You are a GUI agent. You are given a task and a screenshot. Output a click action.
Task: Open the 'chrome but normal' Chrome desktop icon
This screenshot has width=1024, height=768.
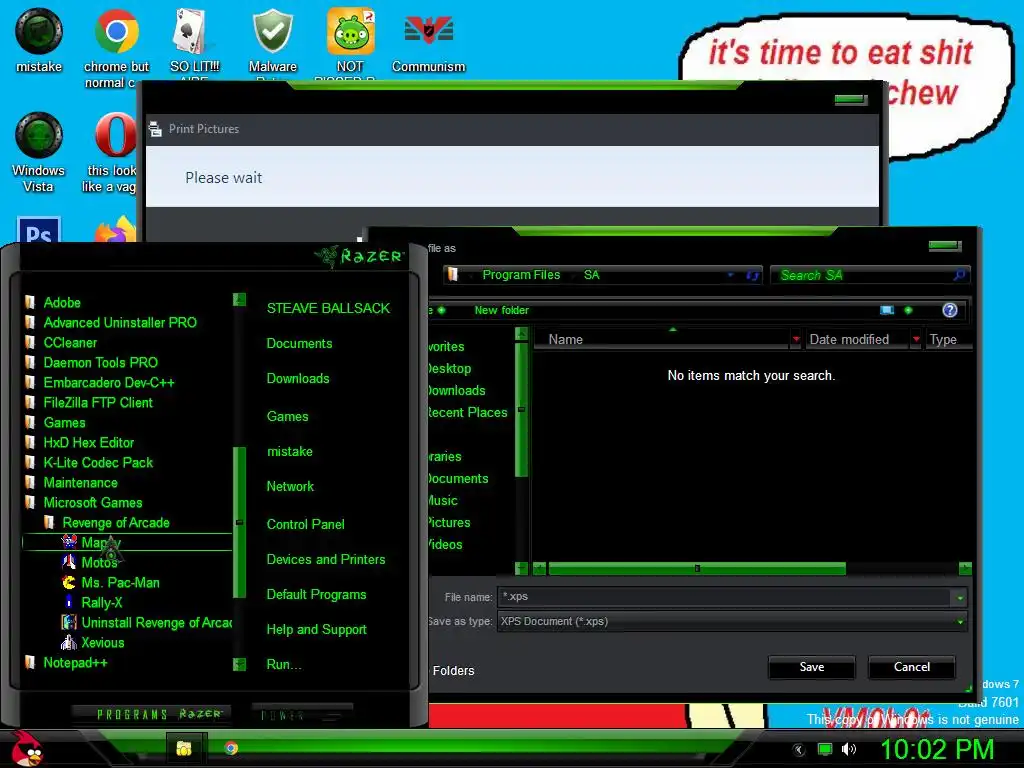click(116, 47)
